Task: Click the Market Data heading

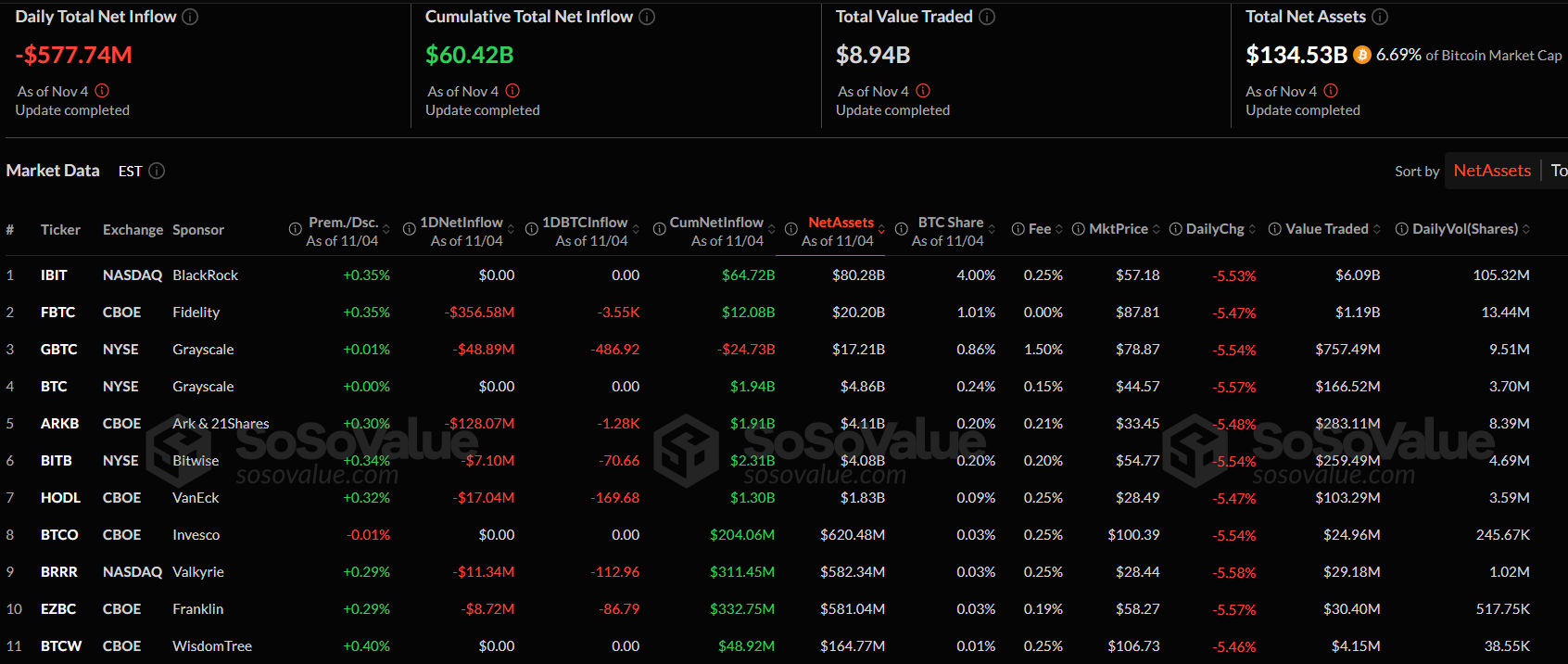Action: point(53,171)
